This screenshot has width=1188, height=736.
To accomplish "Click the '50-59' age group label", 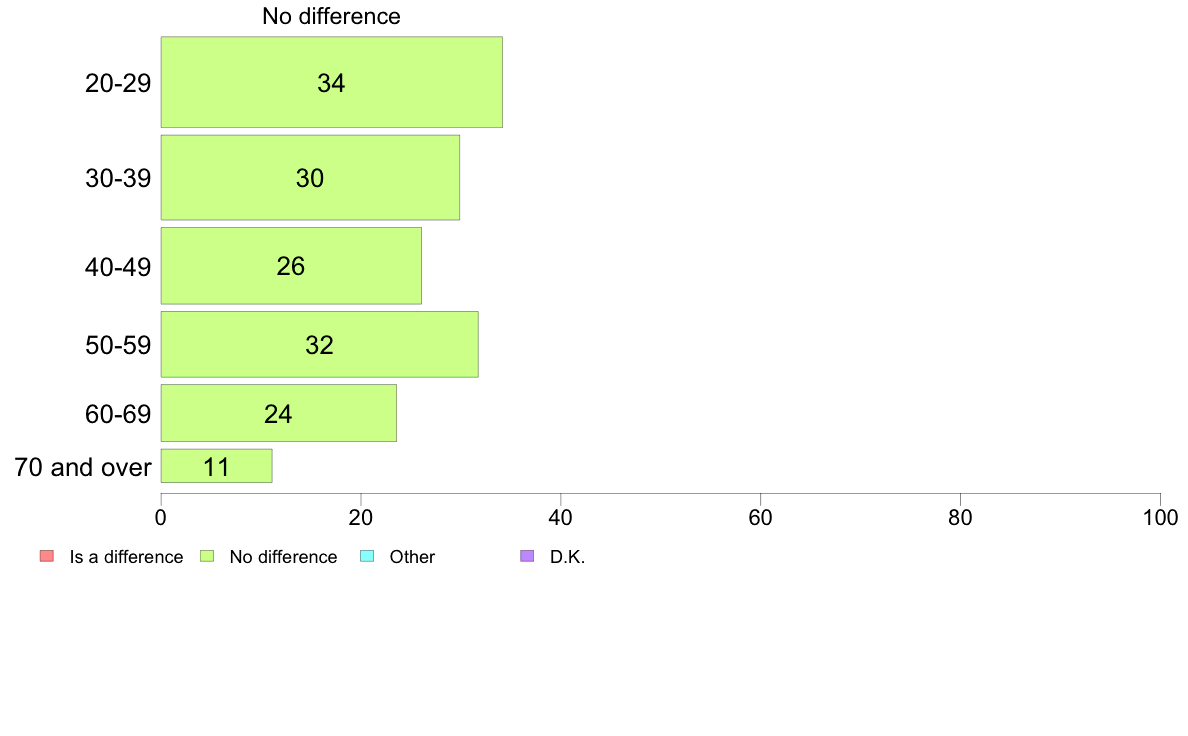I will click(118, 345).
